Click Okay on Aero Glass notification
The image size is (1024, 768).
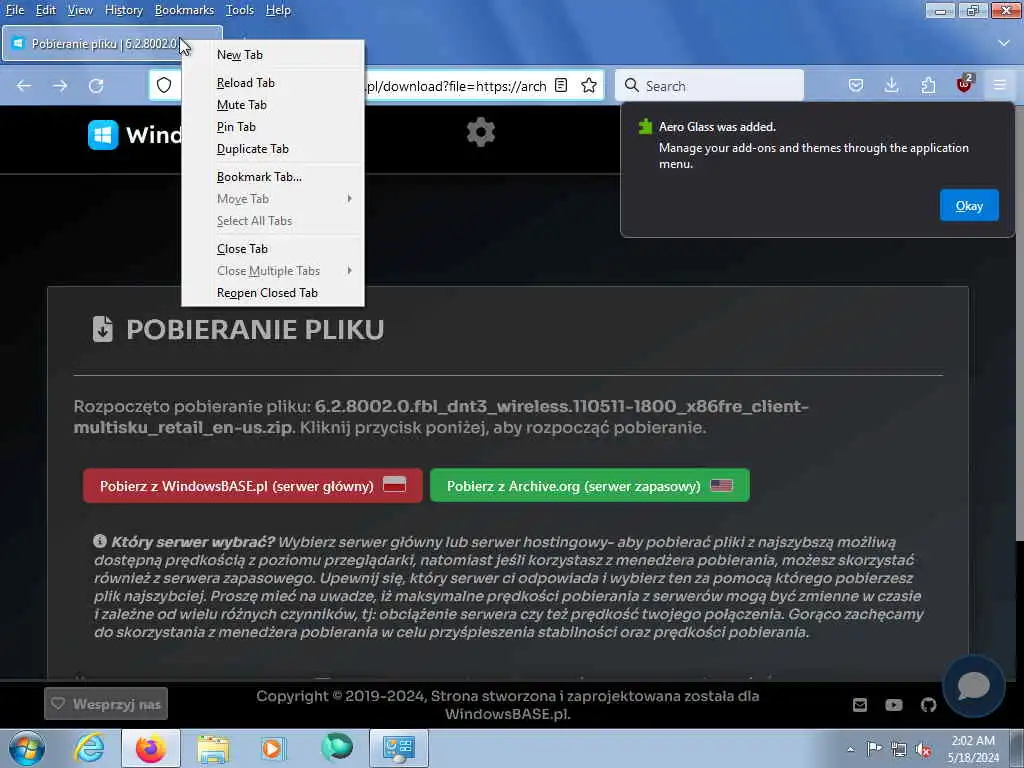click(x=968, y=206)
